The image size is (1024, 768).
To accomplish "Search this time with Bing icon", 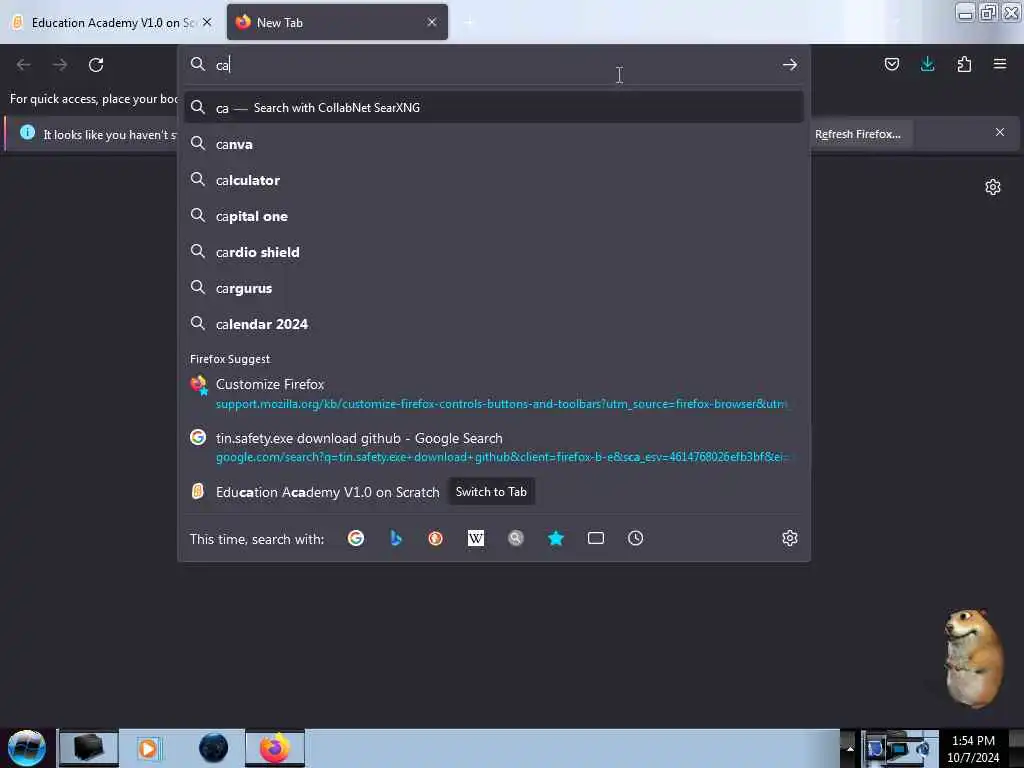I will (x=395, y=538).
